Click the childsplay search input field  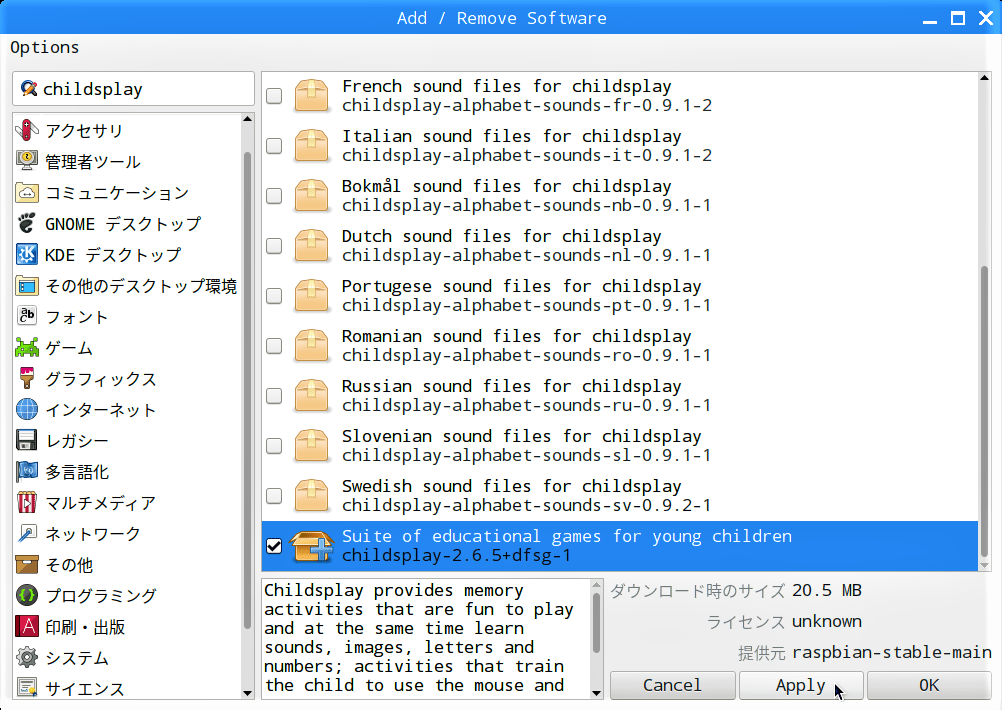pos(134,89)
